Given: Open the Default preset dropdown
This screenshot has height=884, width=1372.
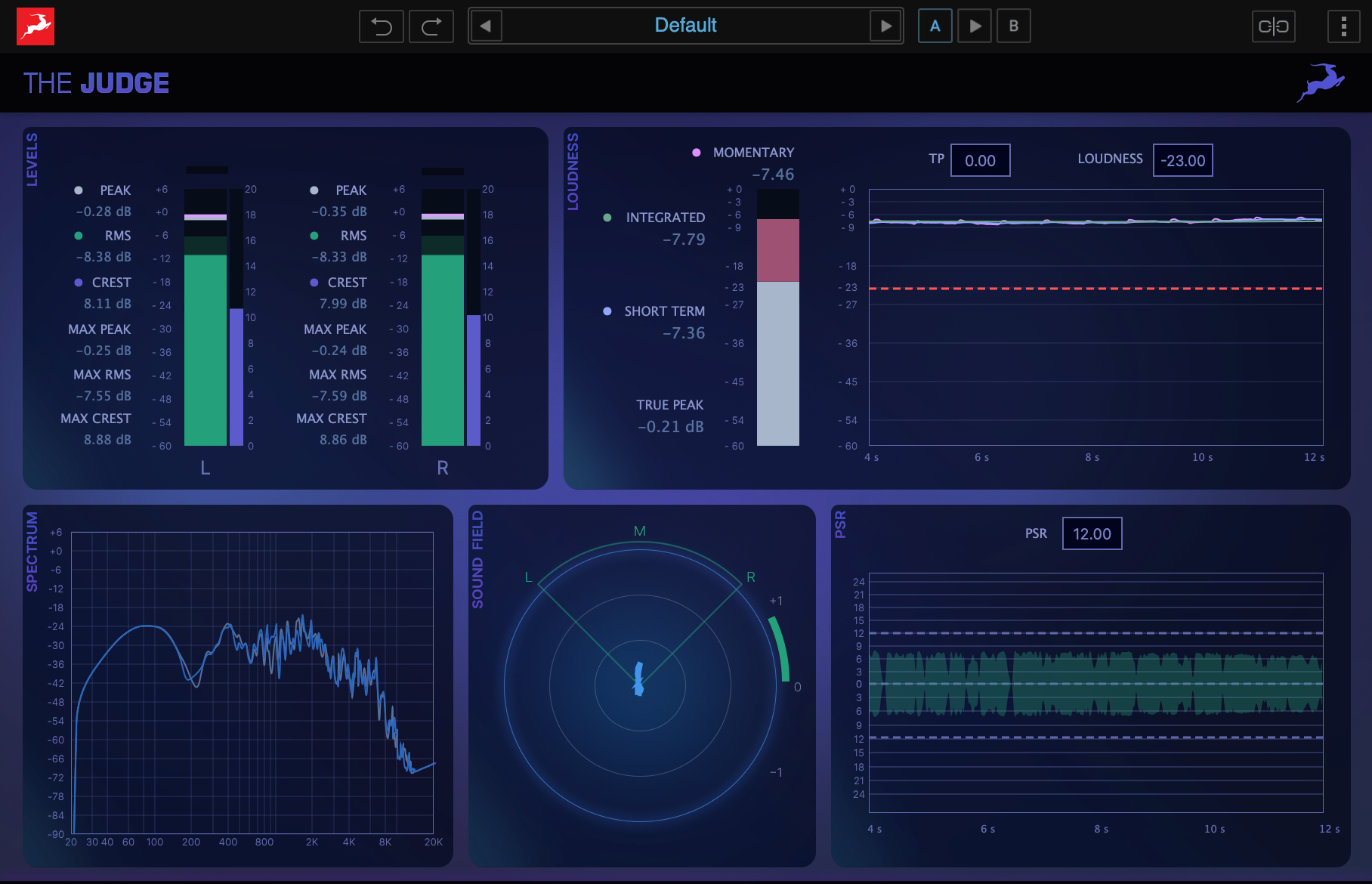Looking at the screenshot, I should tap(685, 26).
